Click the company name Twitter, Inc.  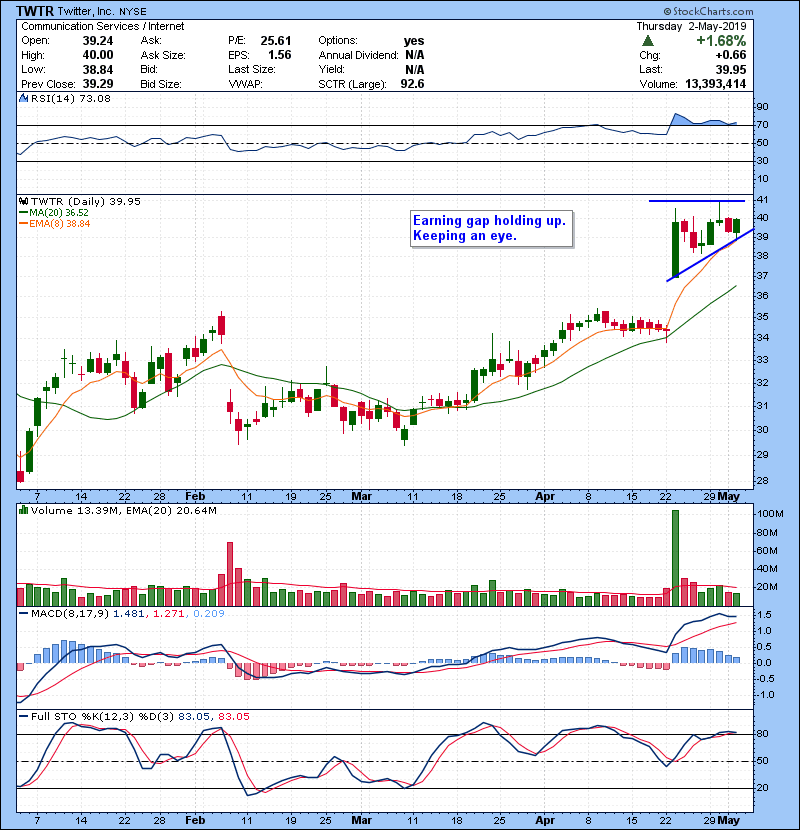click(86, 11)
